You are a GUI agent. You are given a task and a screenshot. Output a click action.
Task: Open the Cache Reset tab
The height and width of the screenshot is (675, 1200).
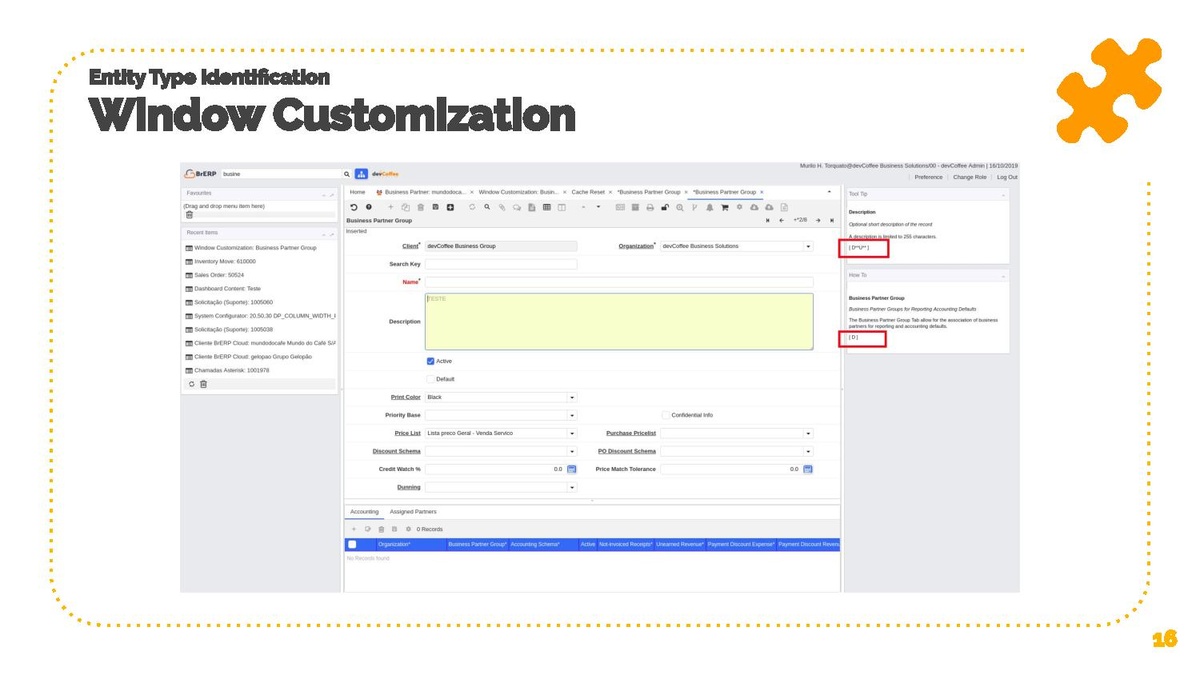(x=588, y=192)
